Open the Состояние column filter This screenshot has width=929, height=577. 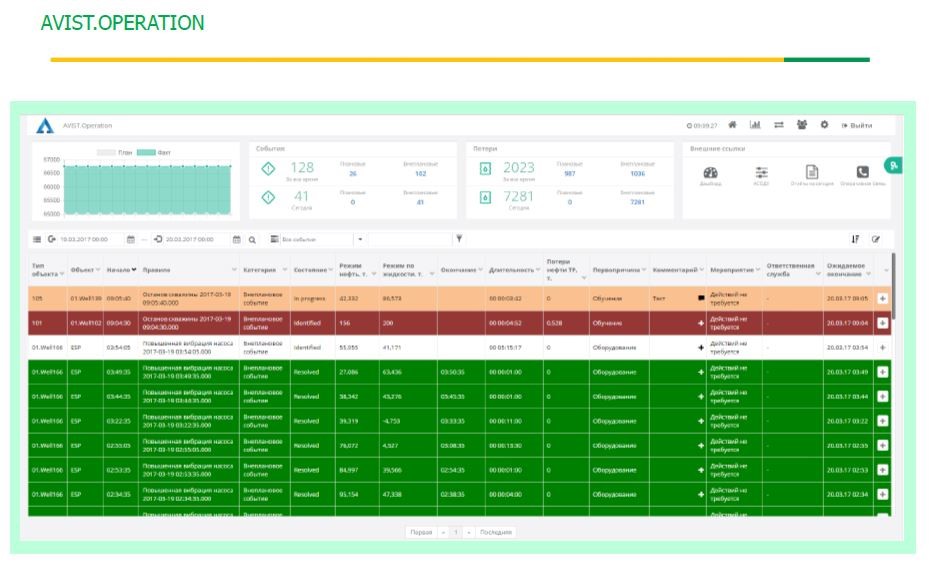pyautogui.click(x=330, y=270)
